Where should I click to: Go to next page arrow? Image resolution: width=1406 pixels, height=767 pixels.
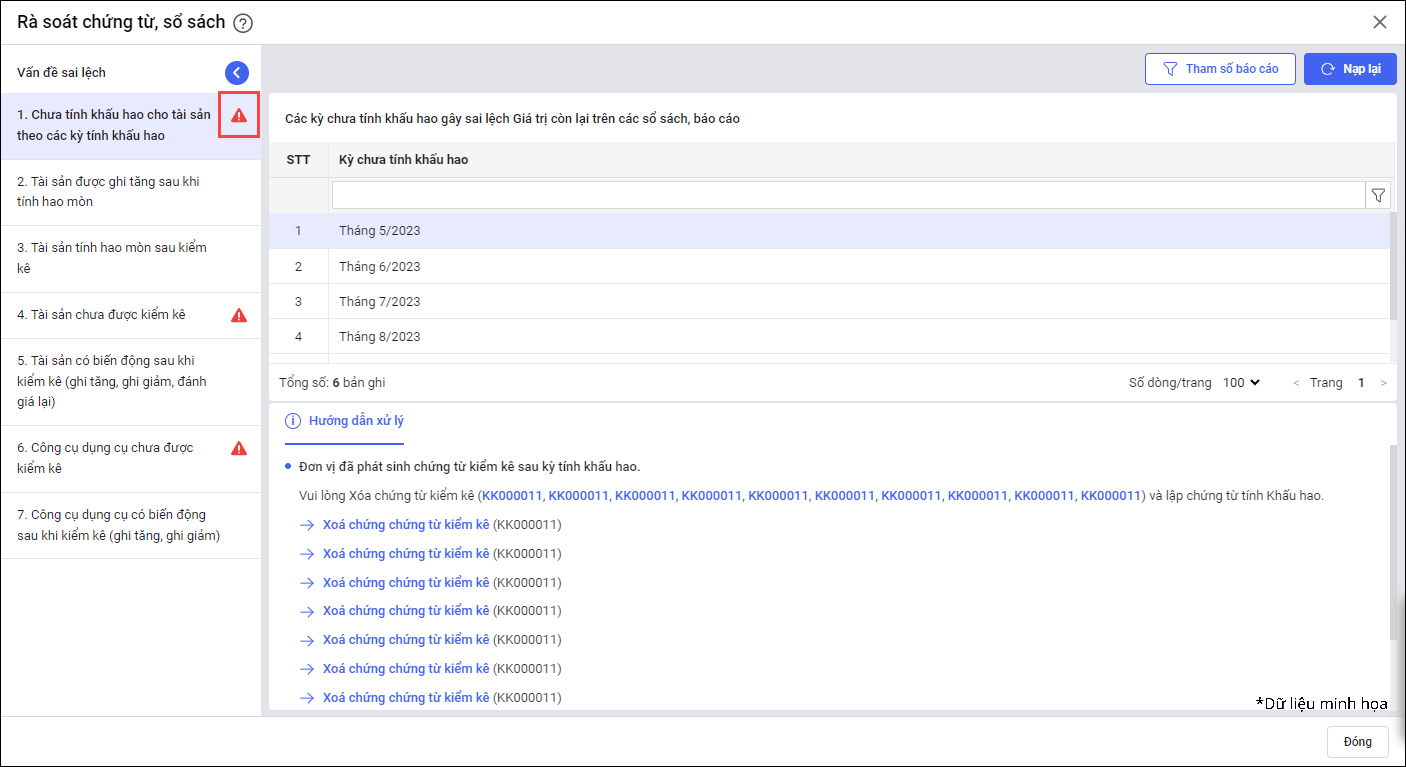pyautogui.click(x=1384, y=383)
